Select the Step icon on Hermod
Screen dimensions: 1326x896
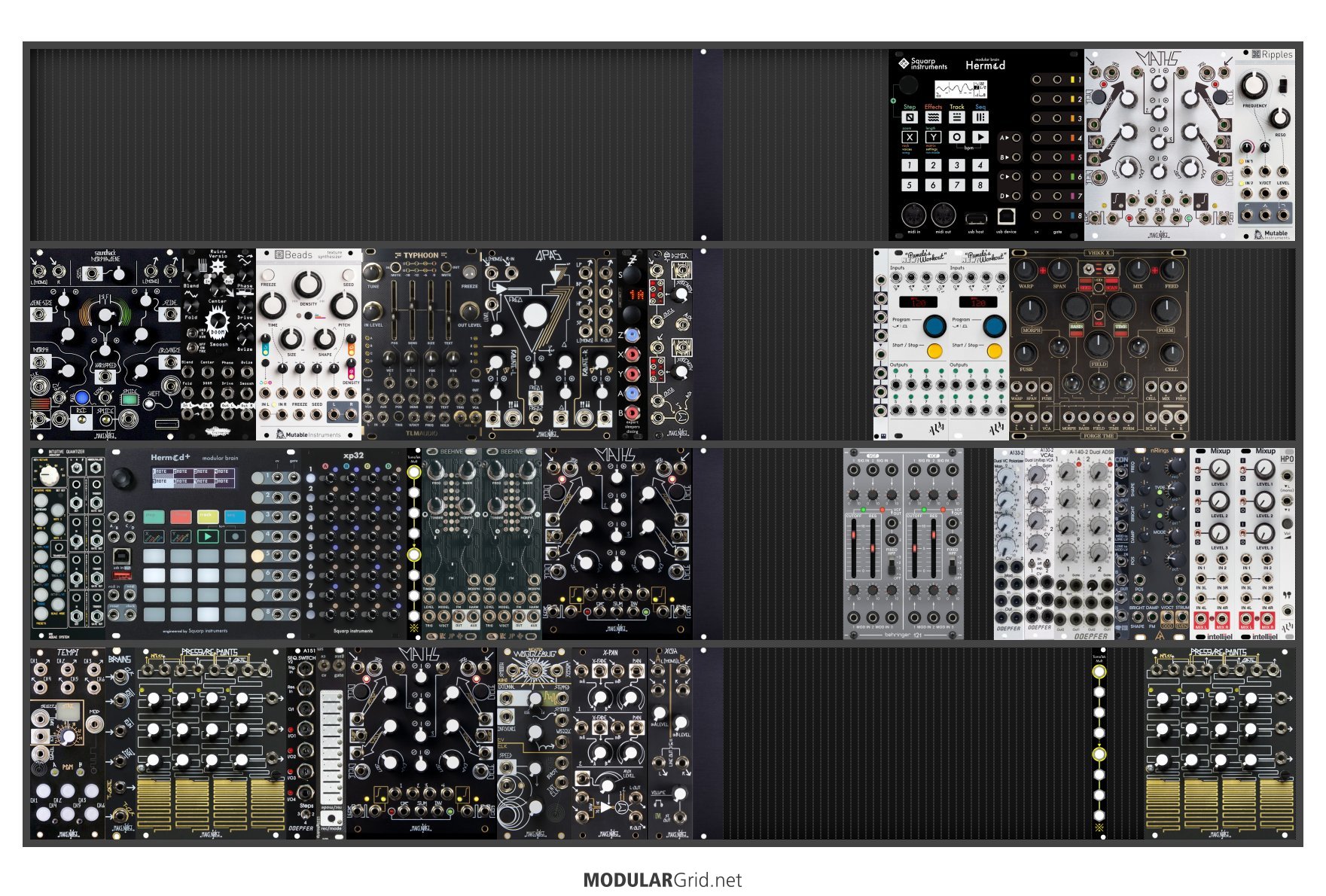click(x=910, y=117)
